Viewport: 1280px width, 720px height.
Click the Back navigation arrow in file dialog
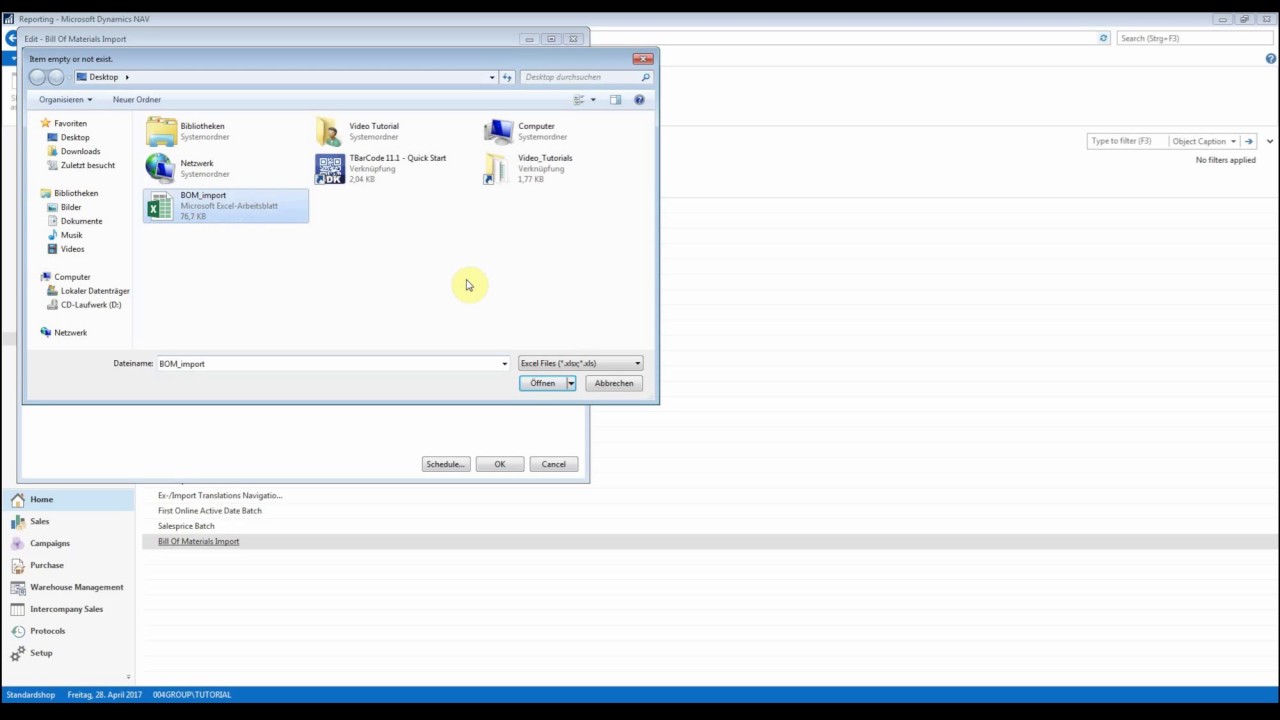37,77
